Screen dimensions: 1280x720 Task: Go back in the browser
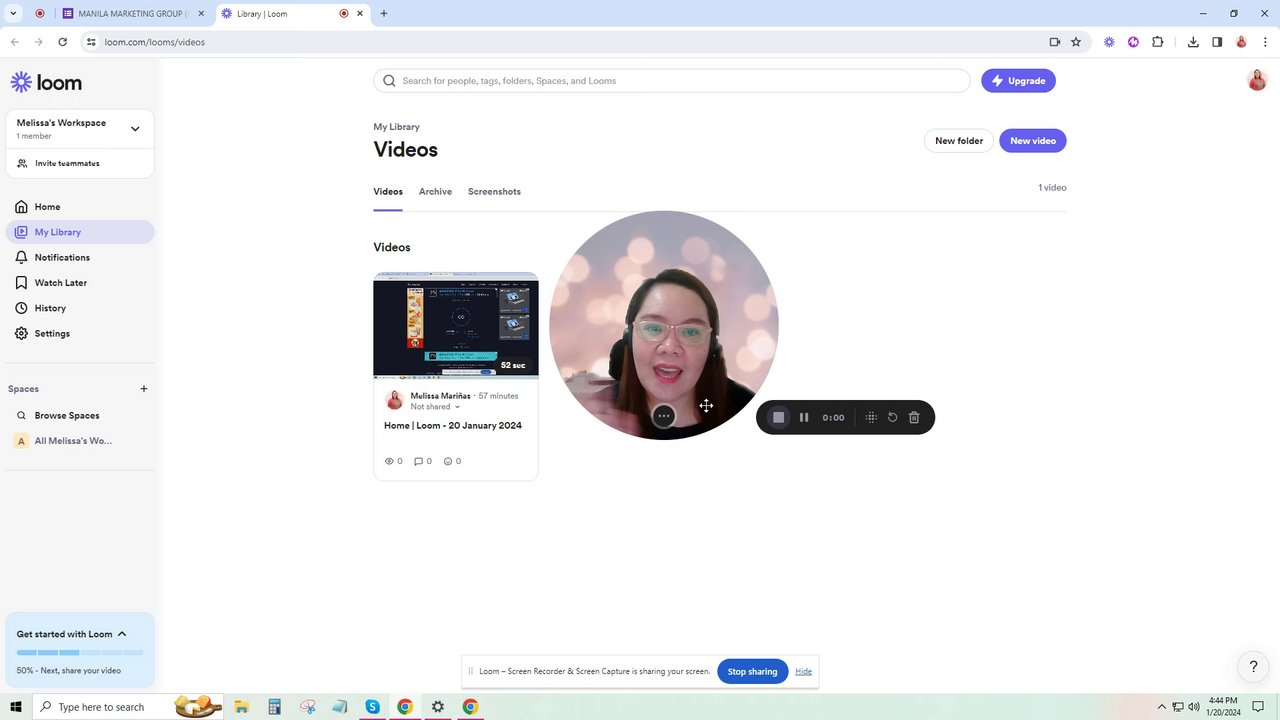click(15, 42)
